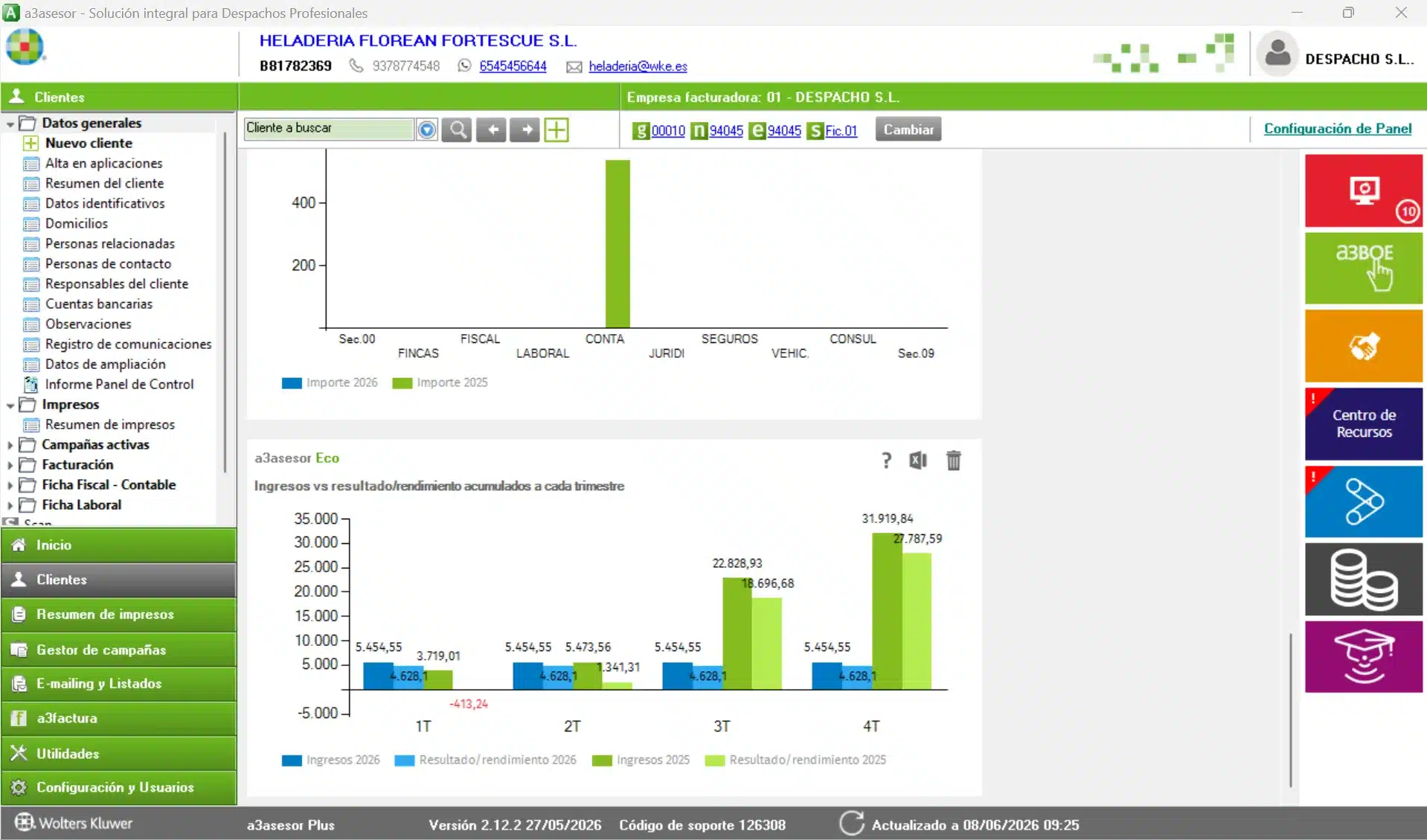Open Informe Panel de Control

(x=119, y=384)
